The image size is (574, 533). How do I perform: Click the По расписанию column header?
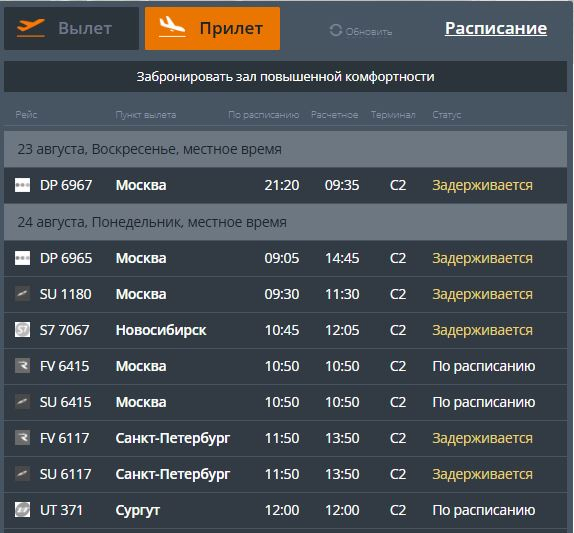264,115
